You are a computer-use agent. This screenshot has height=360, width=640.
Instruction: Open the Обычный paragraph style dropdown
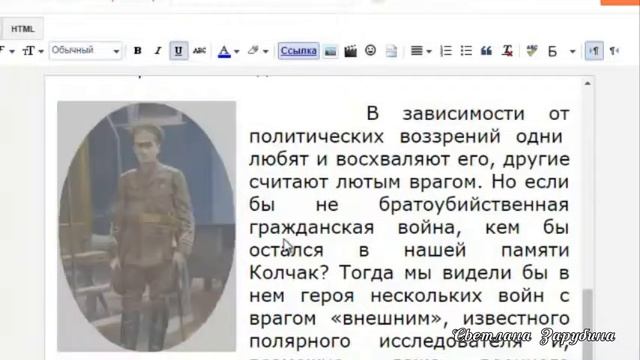(x=85, y=51)
